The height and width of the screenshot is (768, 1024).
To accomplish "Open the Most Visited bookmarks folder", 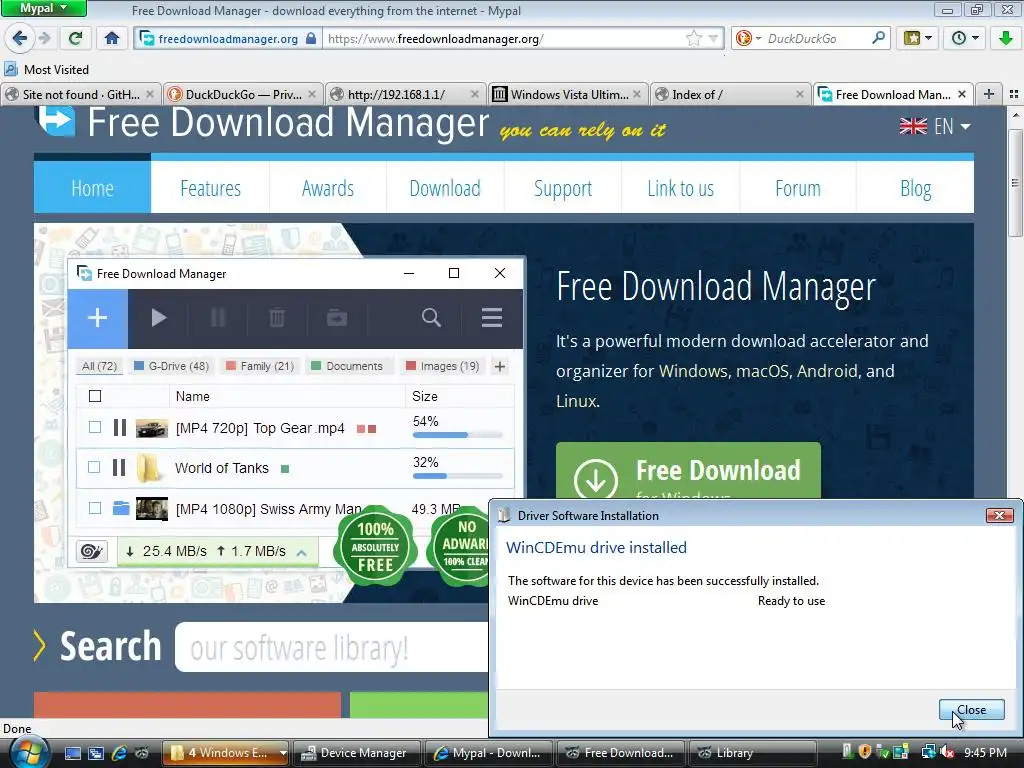I will [x=47, y=69].
